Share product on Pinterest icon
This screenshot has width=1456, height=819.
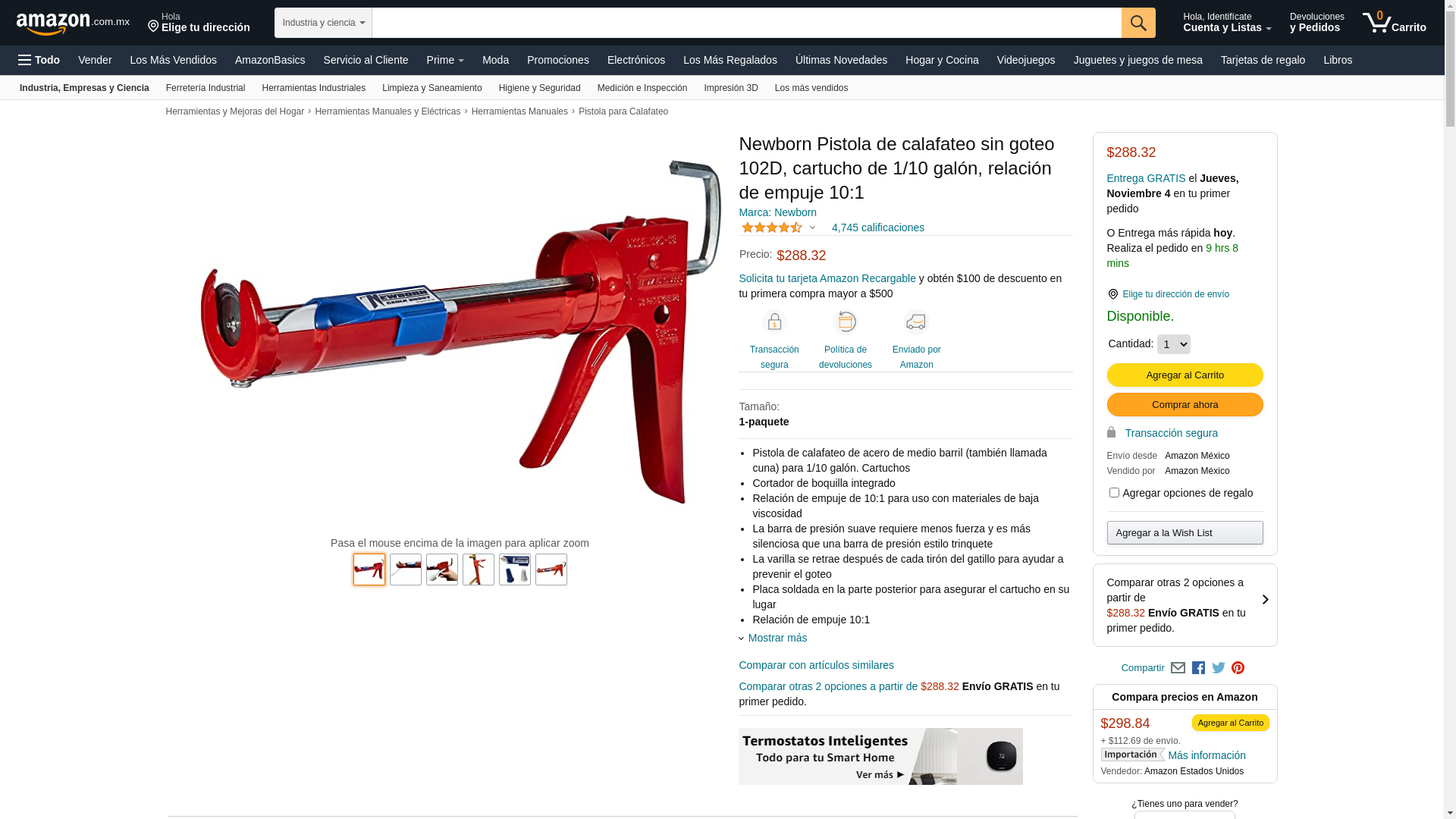pos(1238,668)
